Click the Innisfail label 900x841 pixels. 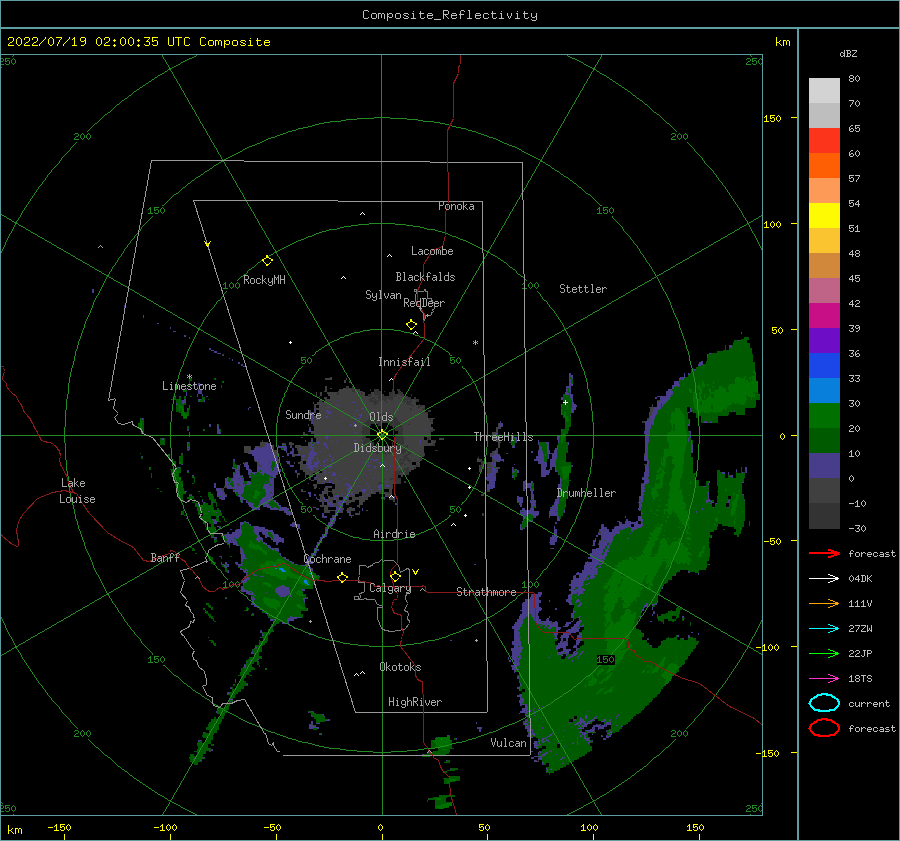[404, 362]
